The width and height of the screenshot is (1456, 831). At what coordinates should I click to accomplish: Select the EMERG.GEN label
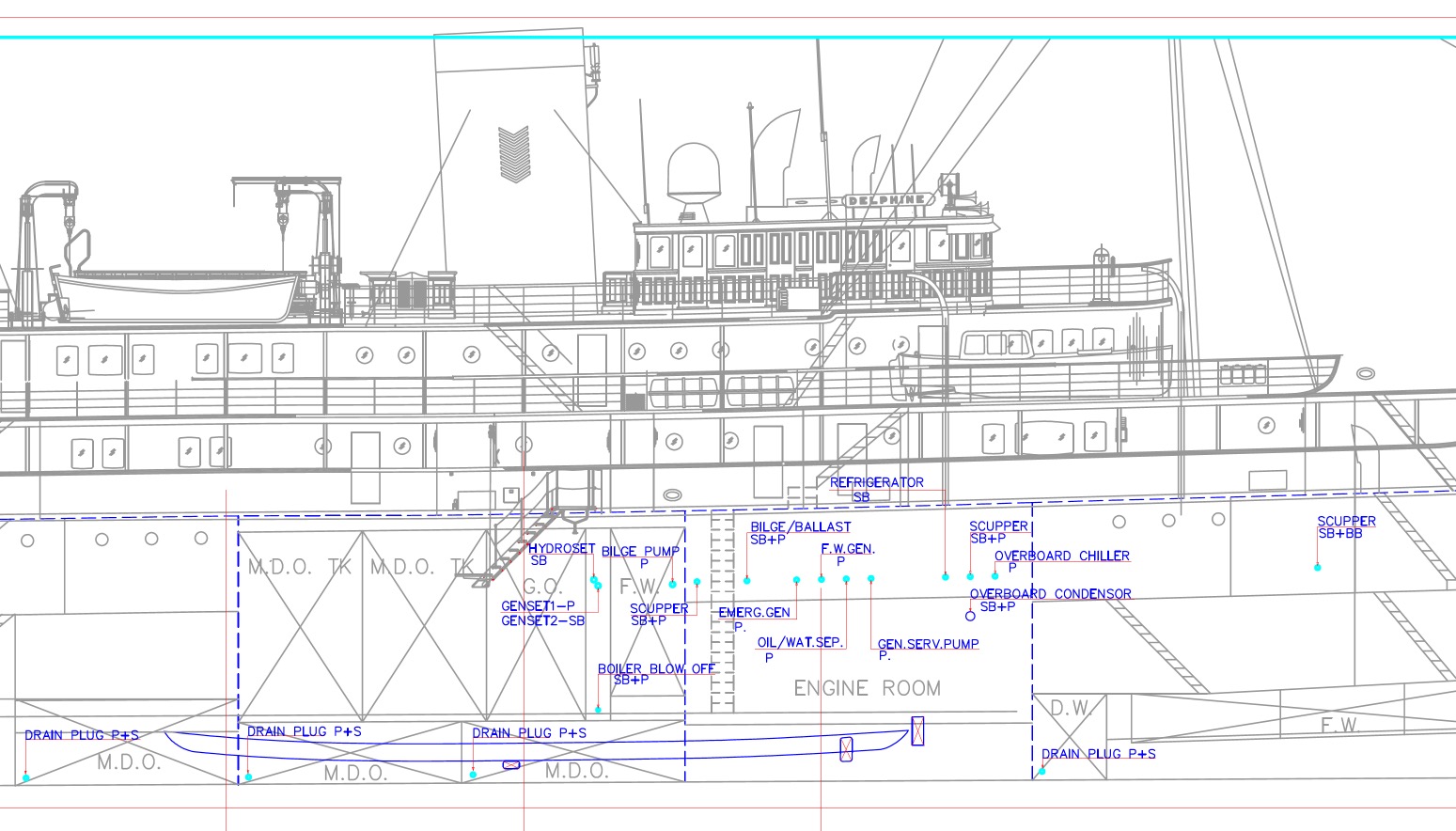click(x=754, y=613)
